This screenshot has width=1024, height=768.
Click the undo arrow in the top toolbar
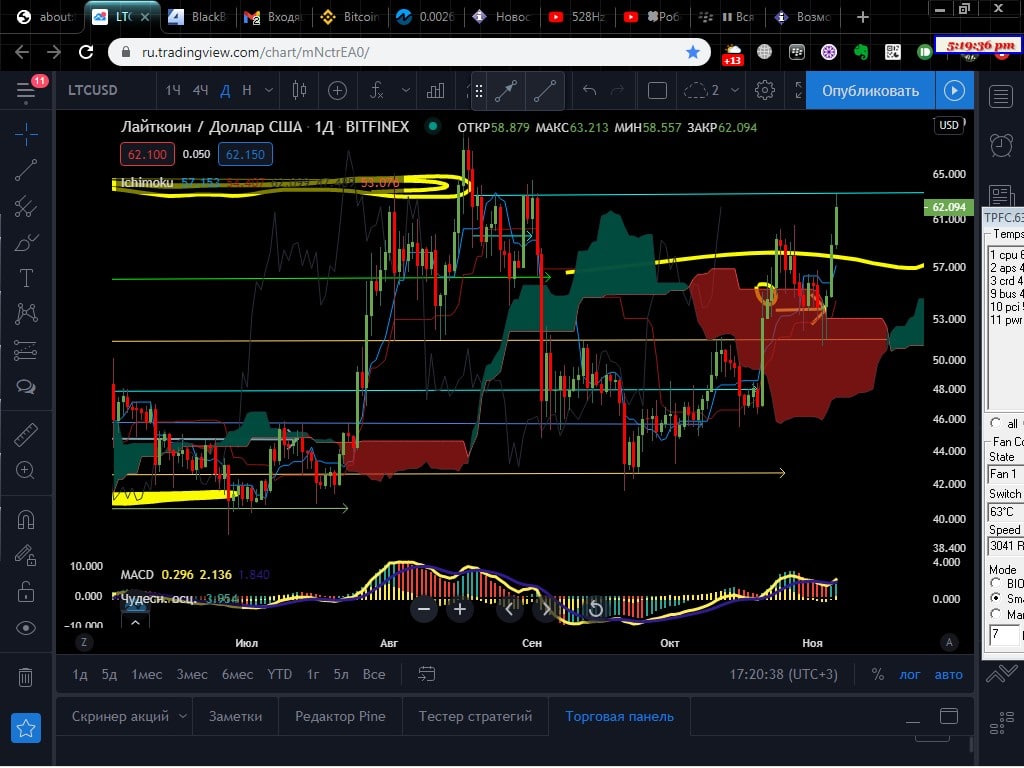tap(590, 91)
